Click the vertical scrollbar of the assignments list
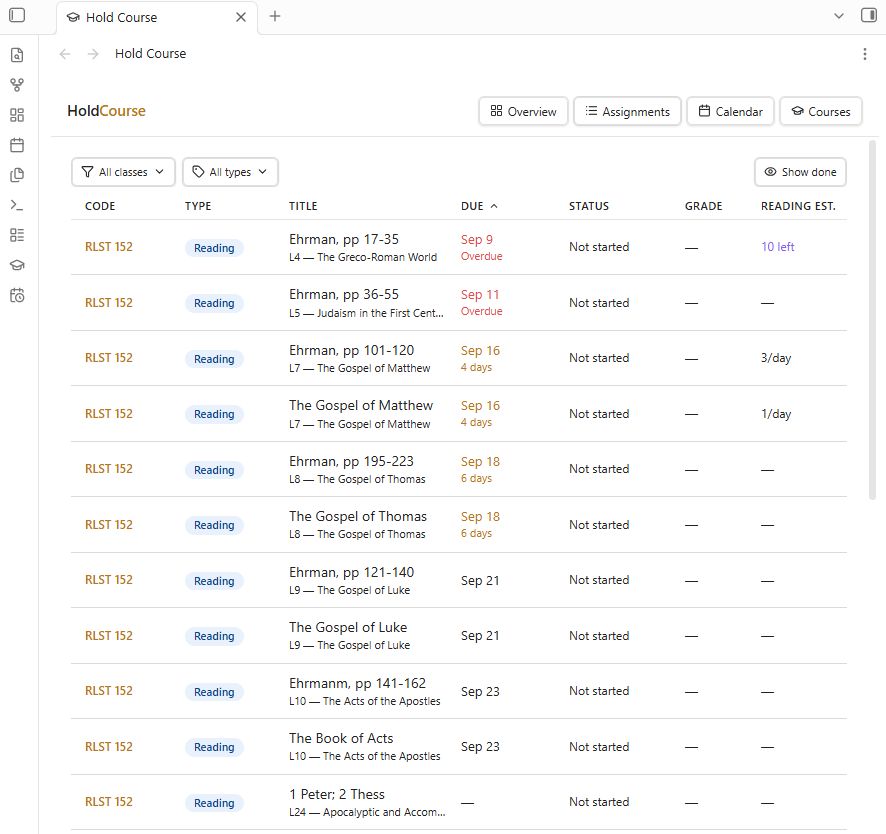 click(x=873, y=320)
